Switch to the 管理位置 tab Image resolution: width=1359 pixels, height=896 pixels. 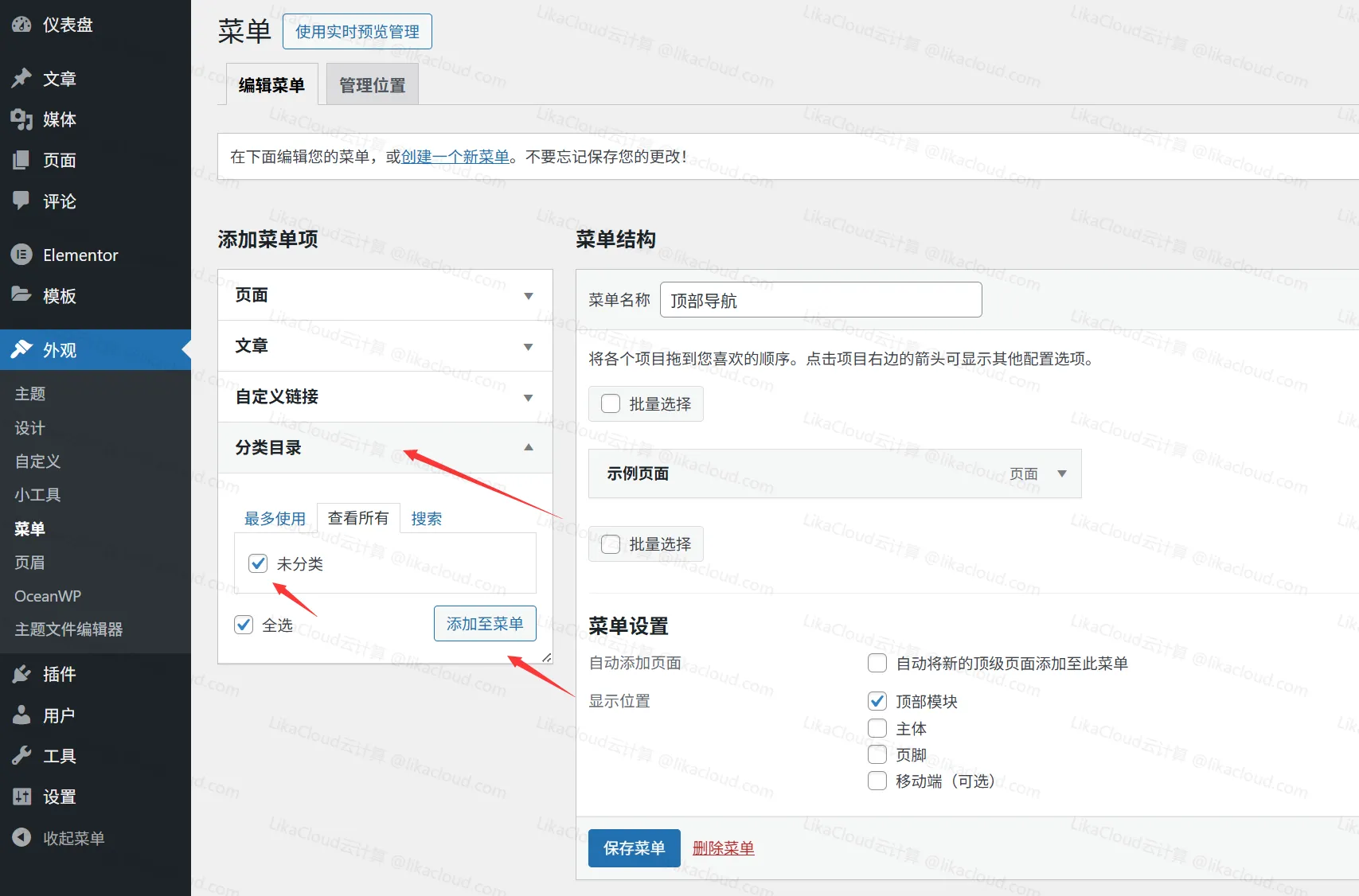[x=372, y=84]
